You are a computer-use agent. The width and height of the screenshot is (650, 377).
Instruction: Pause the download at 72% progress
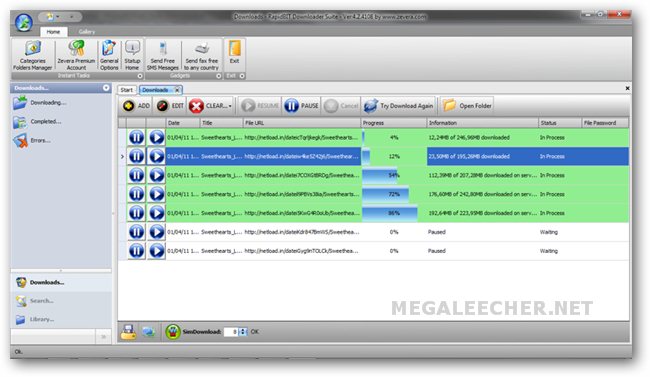[x=136, y=194]
